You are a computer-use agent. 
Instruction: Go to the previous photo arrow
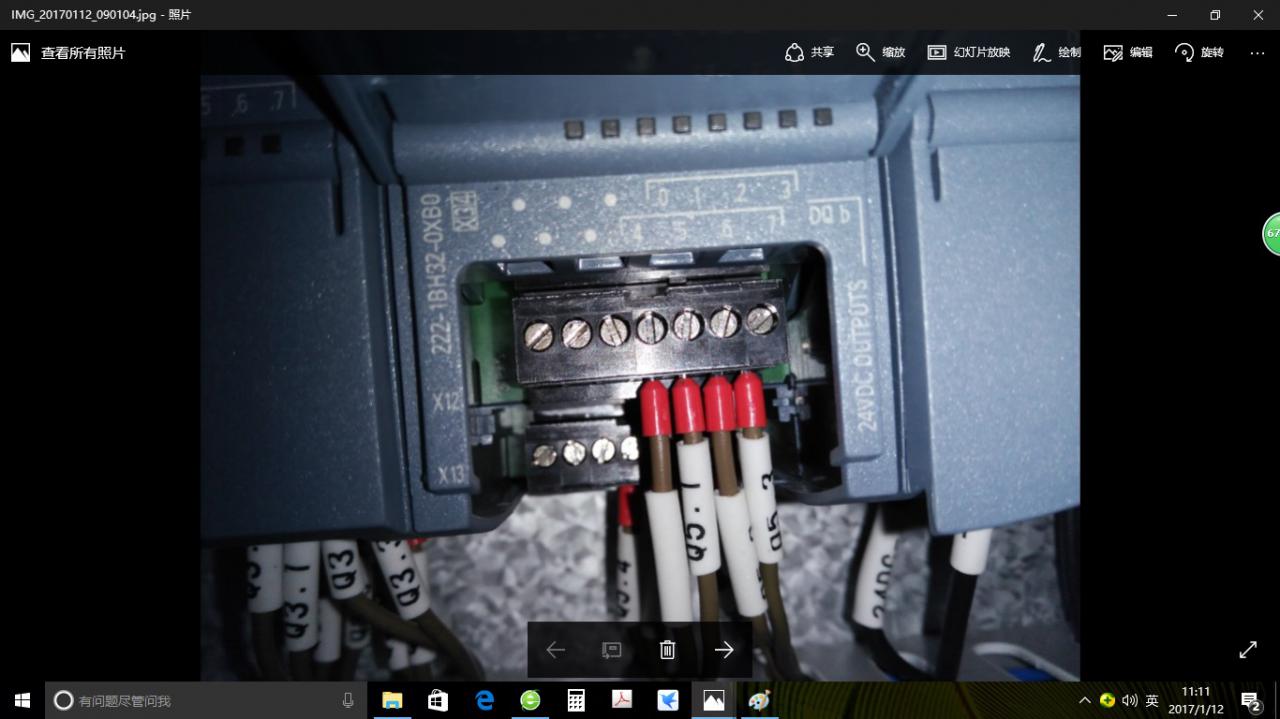555,650
